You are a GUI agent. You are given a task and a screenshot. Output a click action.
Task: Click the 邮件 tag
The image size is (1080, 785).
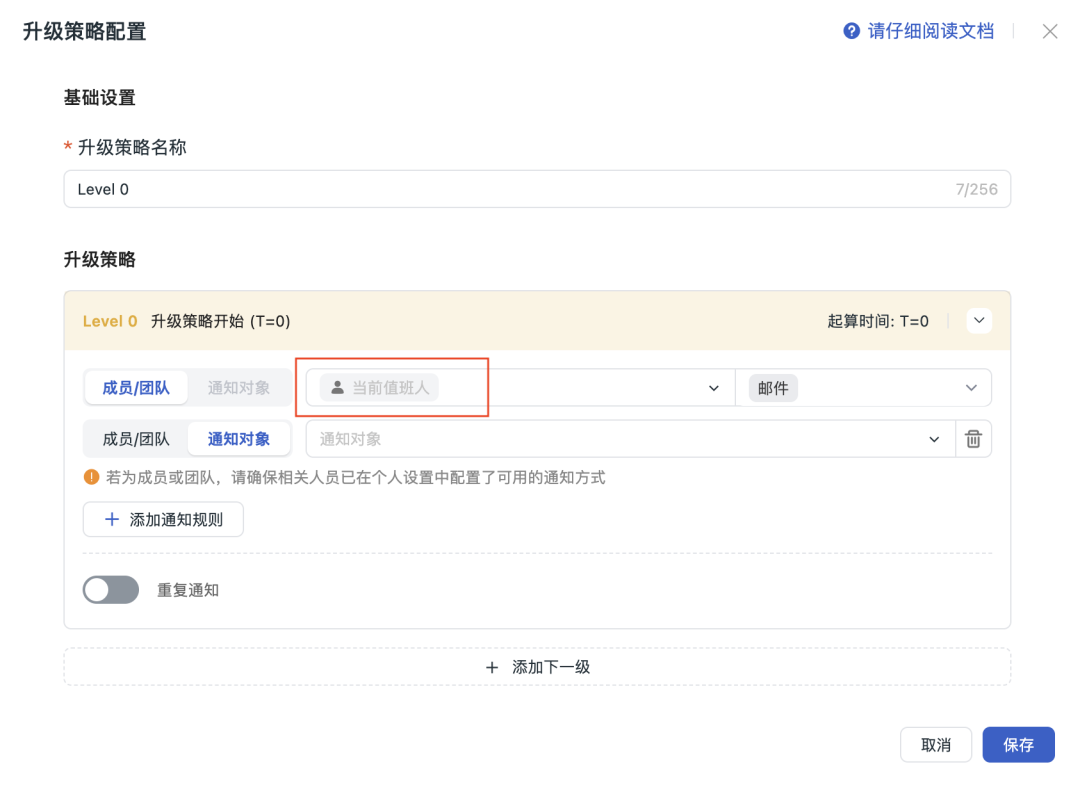pyautogui.click(x=773, y=388)
